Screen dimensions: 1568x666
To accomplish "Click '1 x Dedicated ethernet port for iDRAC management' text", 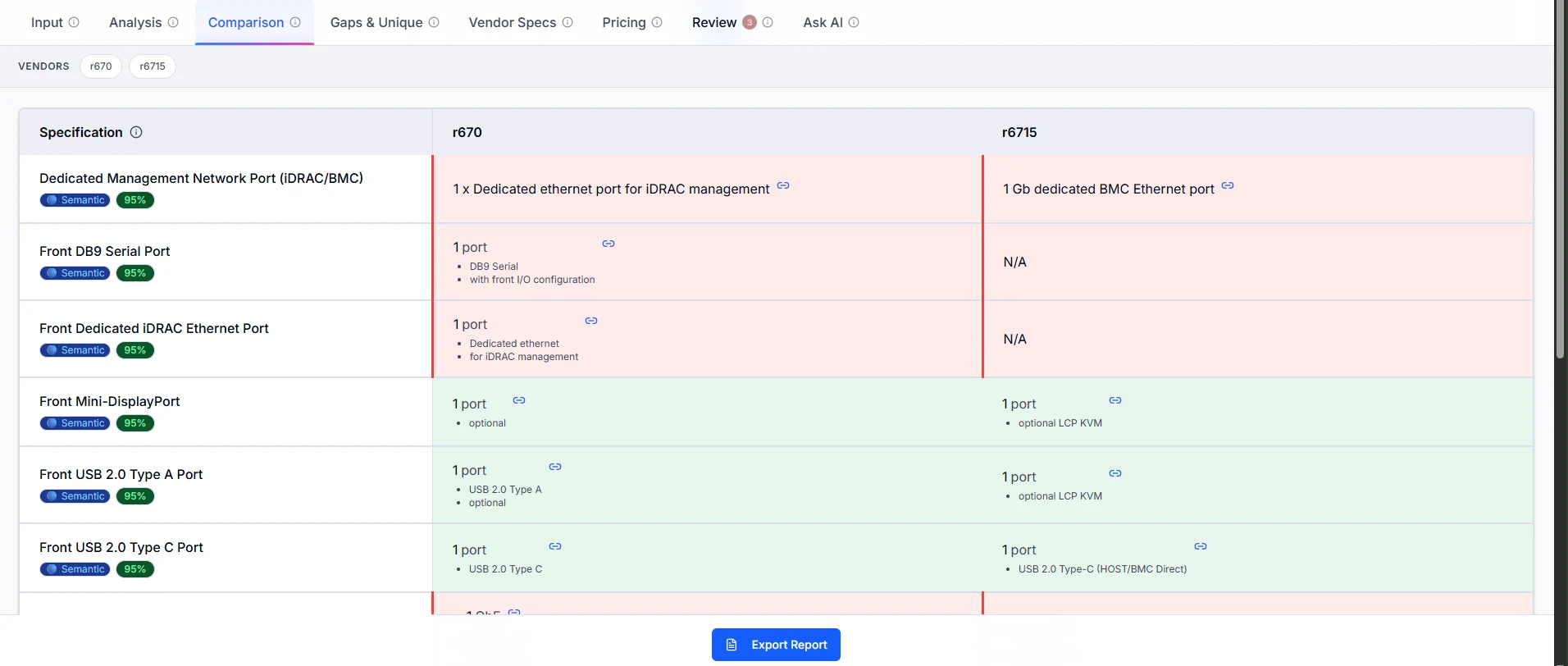I will 611,189.
